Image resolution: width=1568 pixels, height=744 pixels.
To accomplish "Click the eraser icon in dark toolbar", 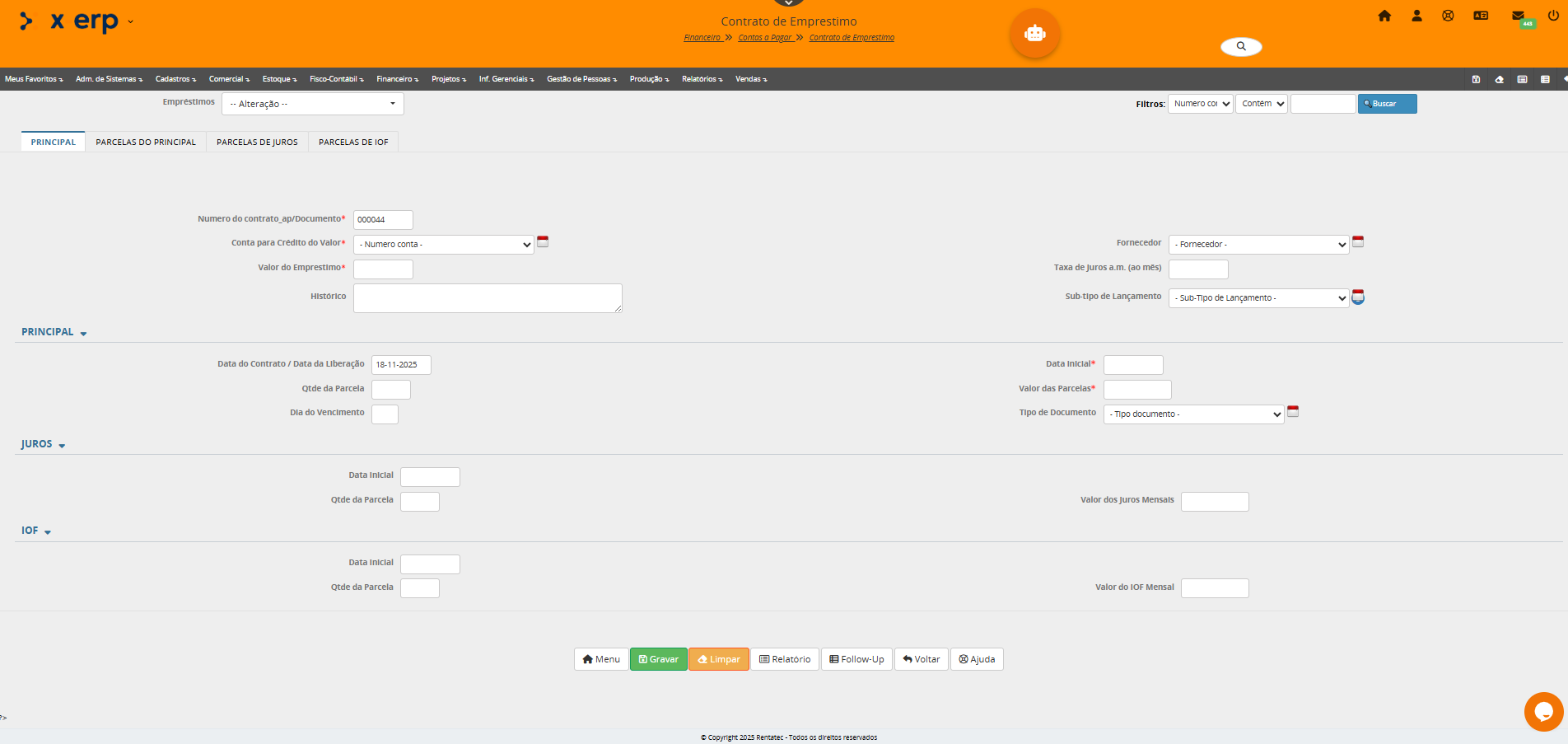I will (x=1499, y=79).
